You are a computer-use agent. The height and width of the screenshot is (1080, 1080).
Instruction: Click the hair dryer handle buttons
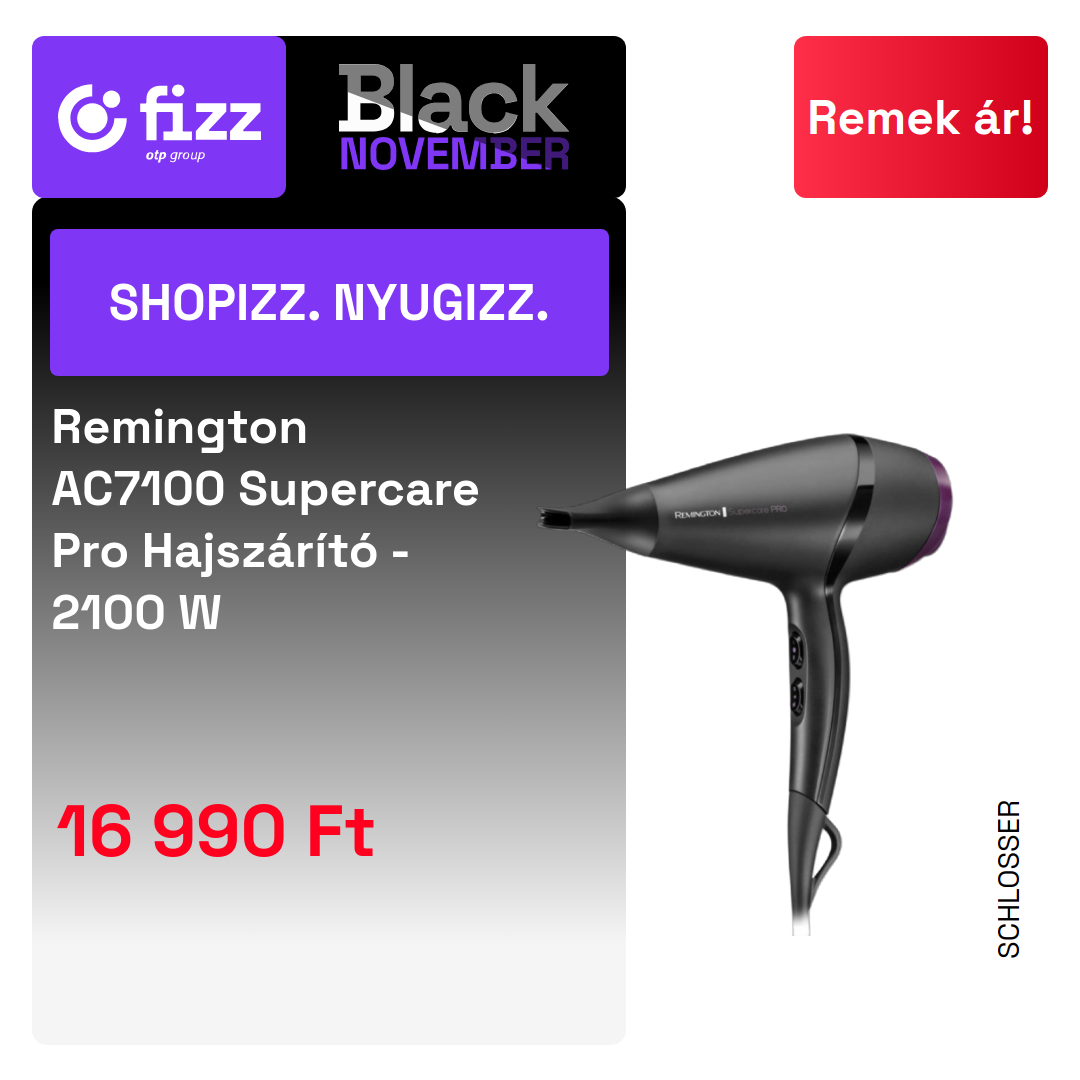797,674
